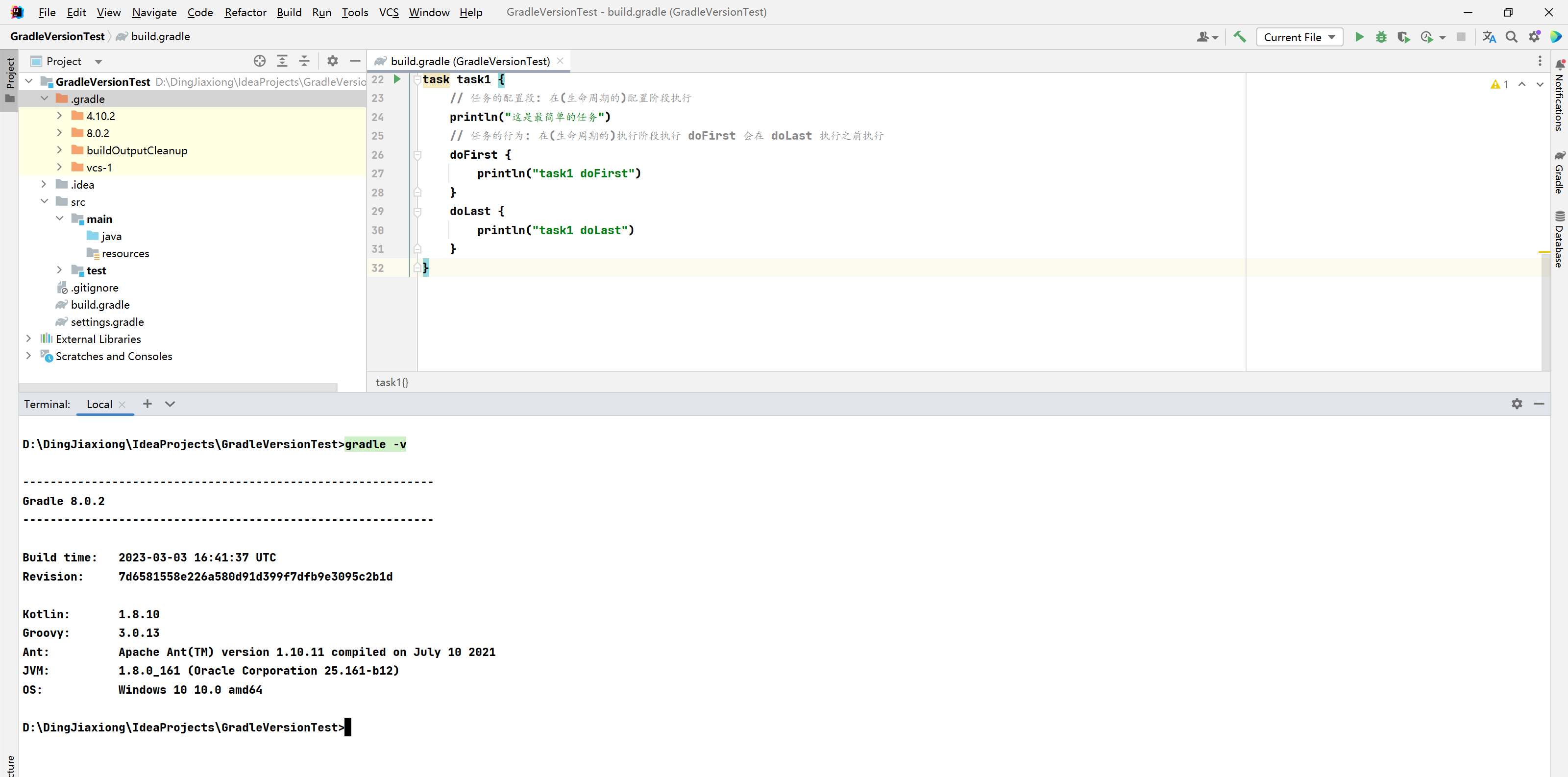The image size is (1568, 777).
Task: Click the colorful plugin logo at the toolbar's far right
Action: (x=1556, y=37)
